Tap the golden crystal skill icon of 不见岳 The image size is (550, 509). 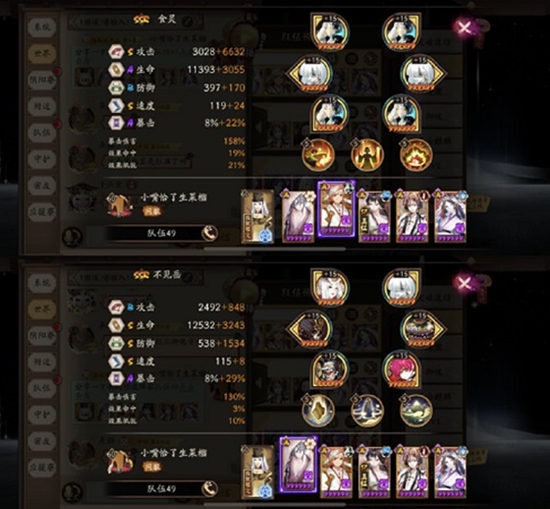(318, 410)
